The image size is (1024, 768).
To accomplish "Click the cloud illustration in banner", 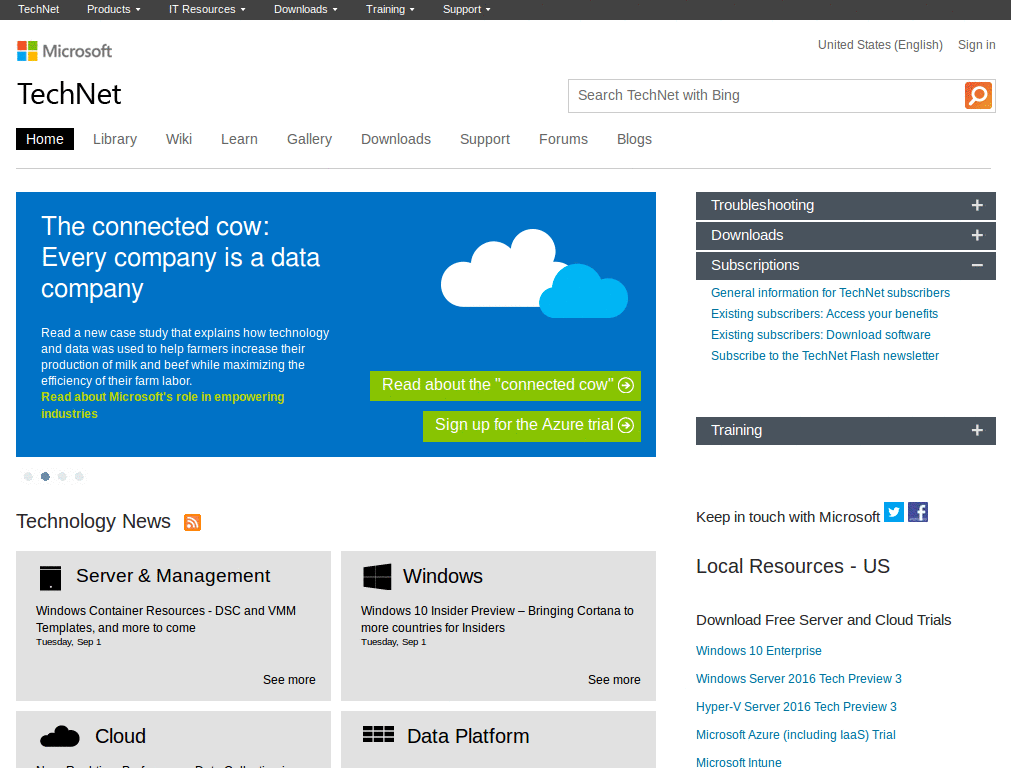I will point(534,273).
